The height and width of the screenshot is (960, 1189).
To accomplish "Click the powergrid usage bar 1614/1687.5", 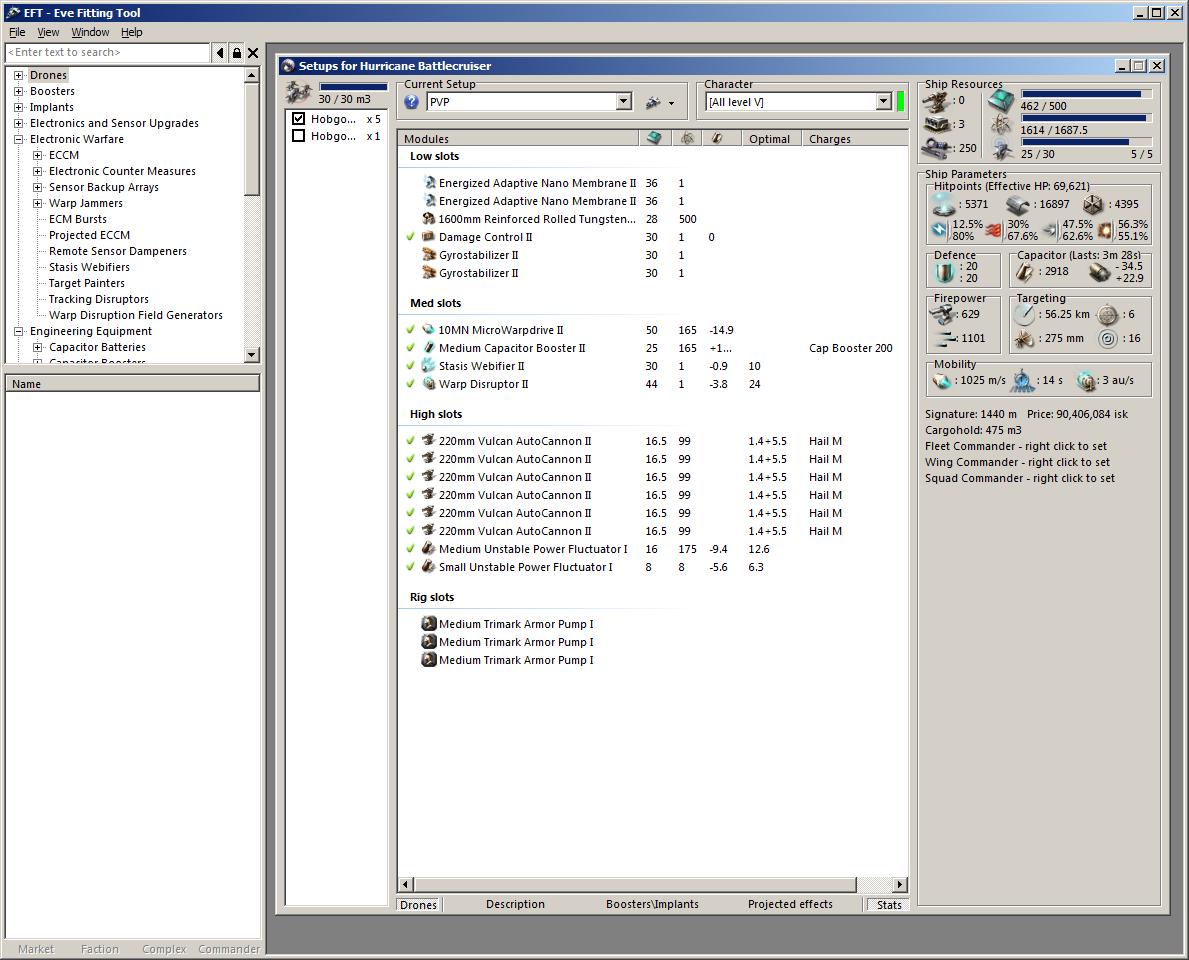I will tap(1086, 118).
